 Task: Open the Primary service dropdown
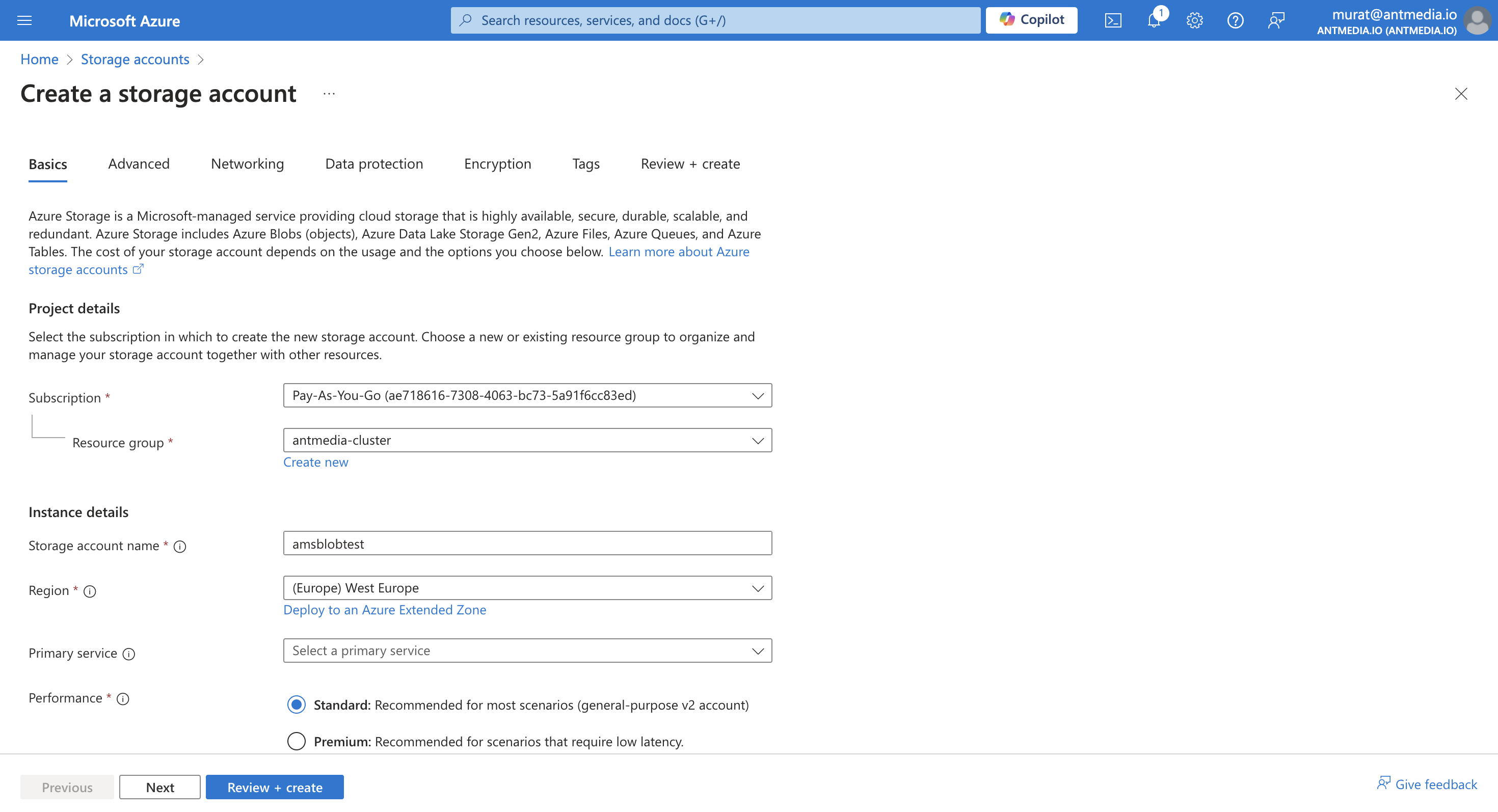(x=527, y=651)
